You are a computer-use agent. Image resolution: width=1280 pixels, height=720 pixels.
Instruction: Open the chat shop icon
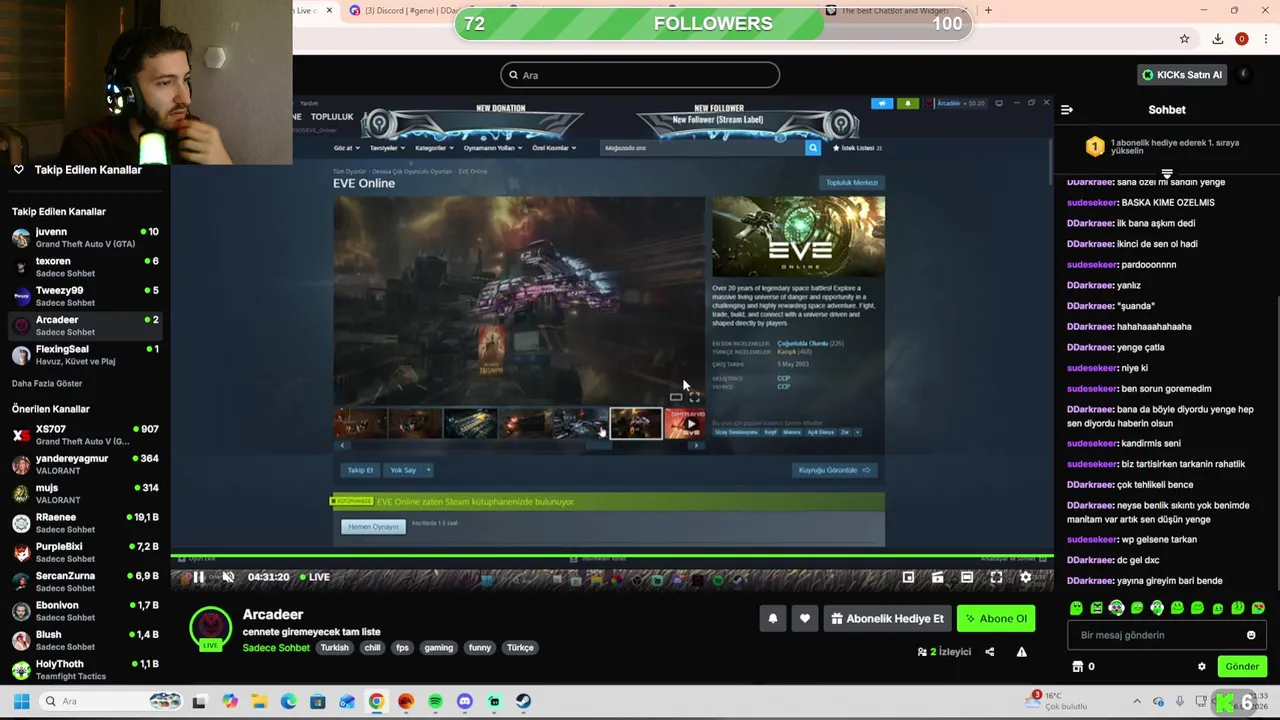coord(1077,666)
